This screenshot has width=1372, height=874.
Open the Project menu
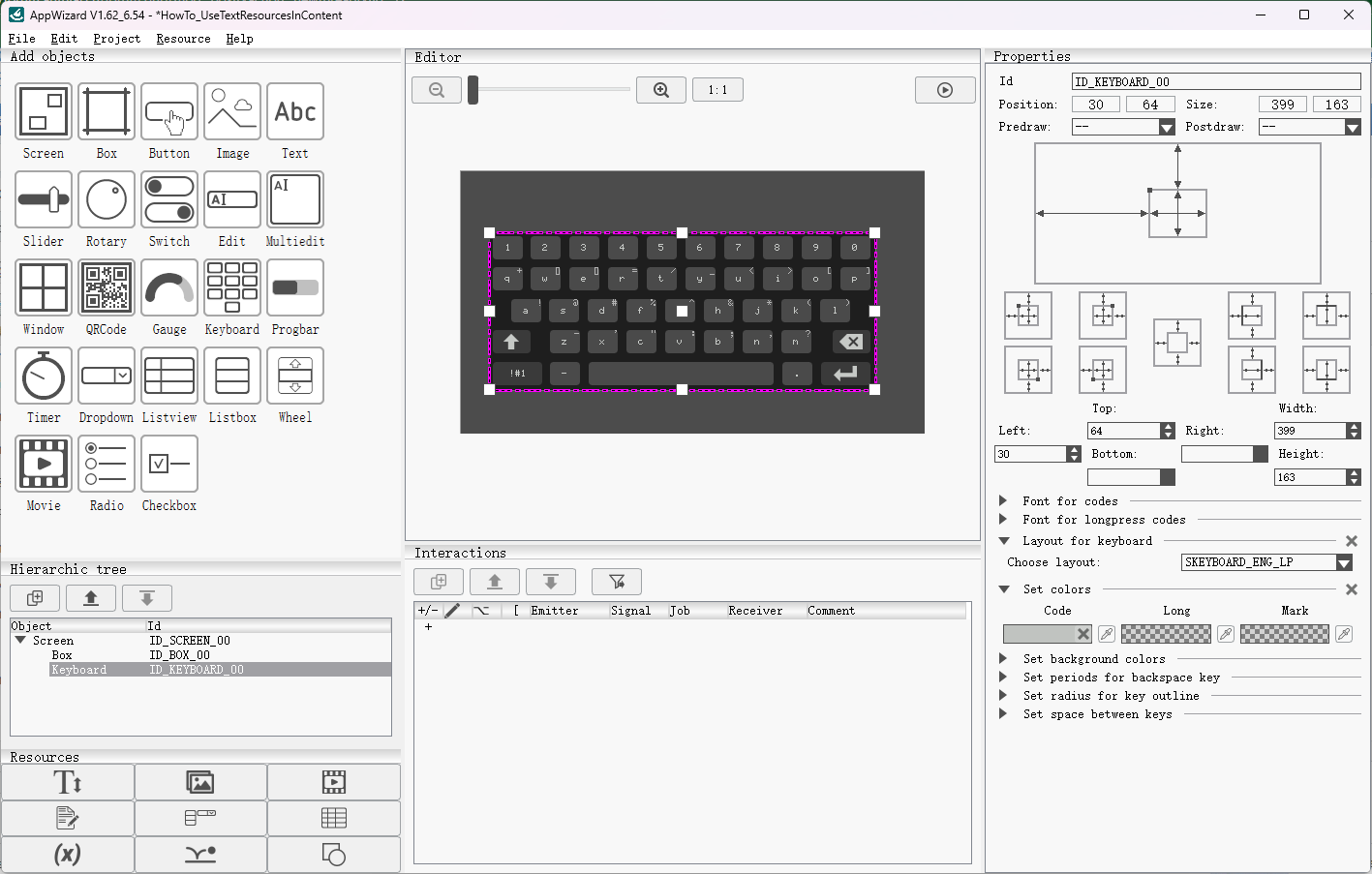click(116, 39)
